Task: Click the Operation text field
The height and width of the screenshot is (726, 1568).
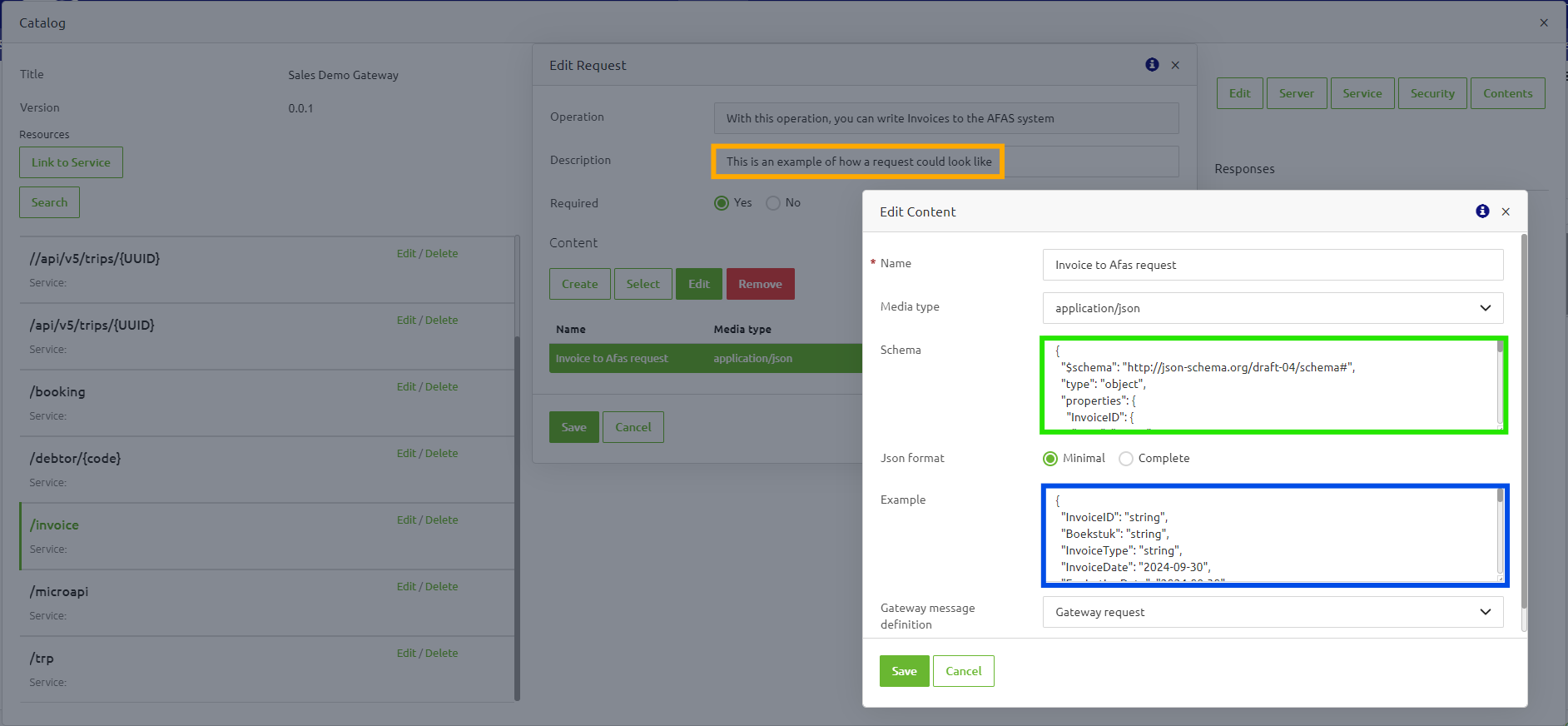Action: coord(946,118)
